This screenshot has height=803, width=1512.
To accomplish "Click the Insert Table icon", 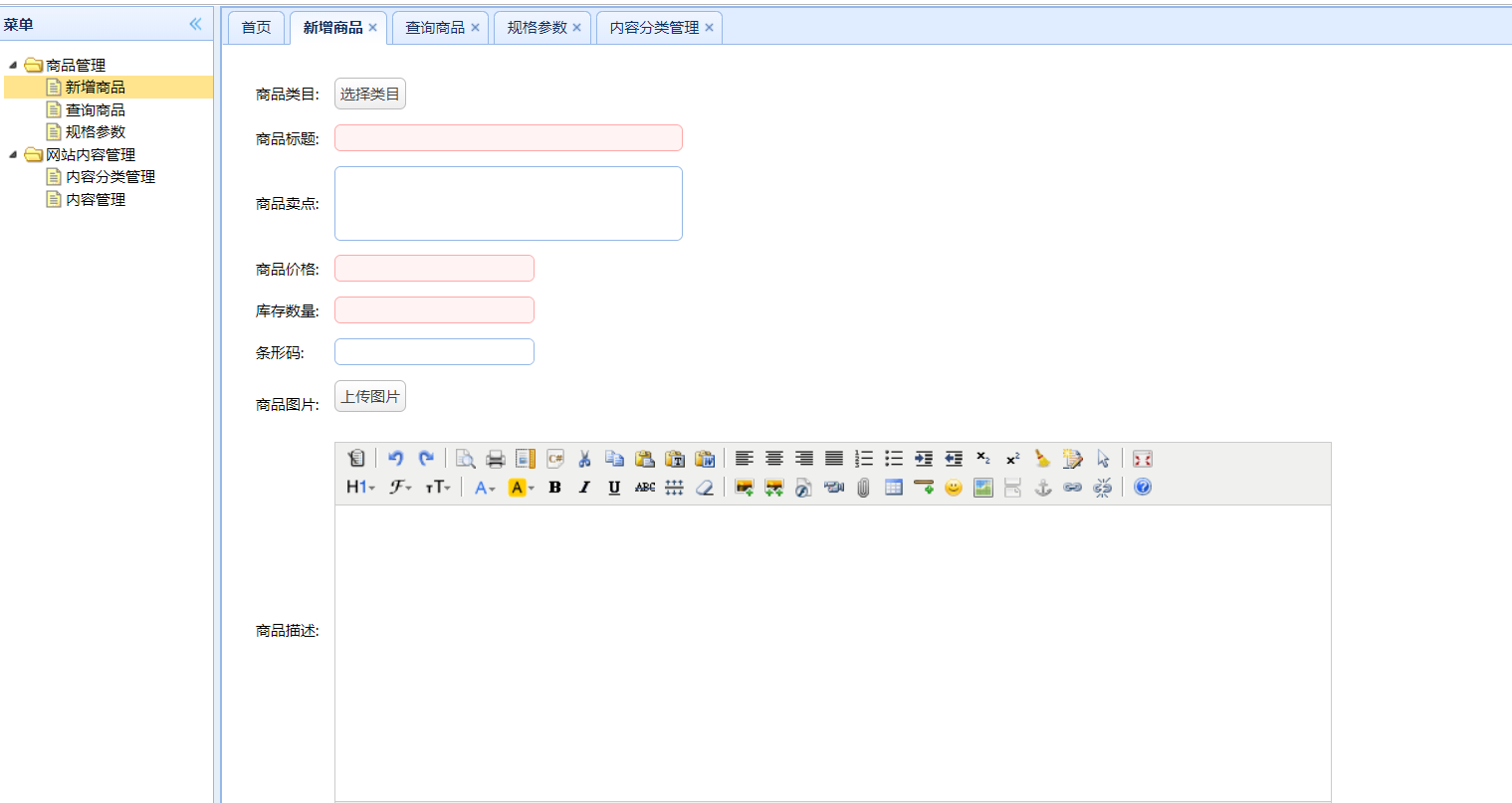I will click(893, 487).
